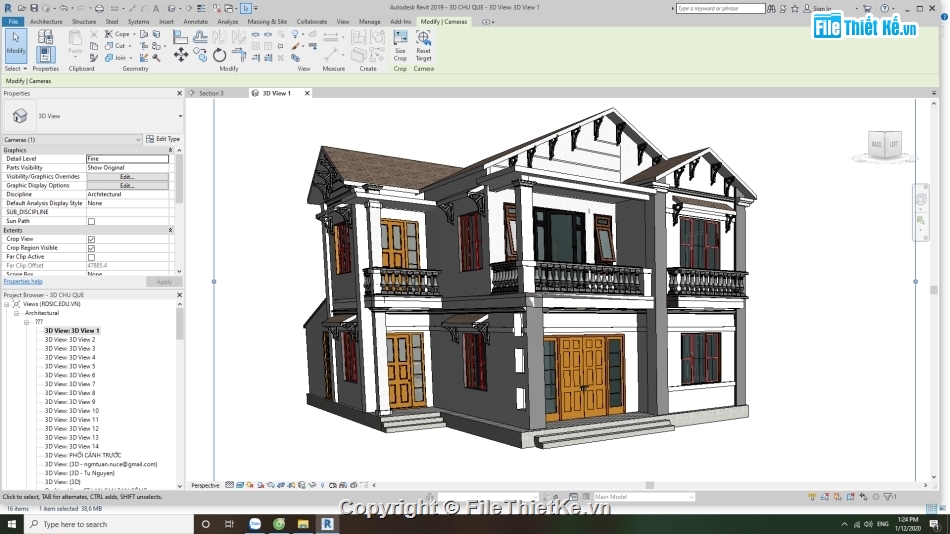Image resolution: width=950 pixels, height=534 pixels.
Task: Click the Save icon in quick access toolbar
Action: pos(34,8)
